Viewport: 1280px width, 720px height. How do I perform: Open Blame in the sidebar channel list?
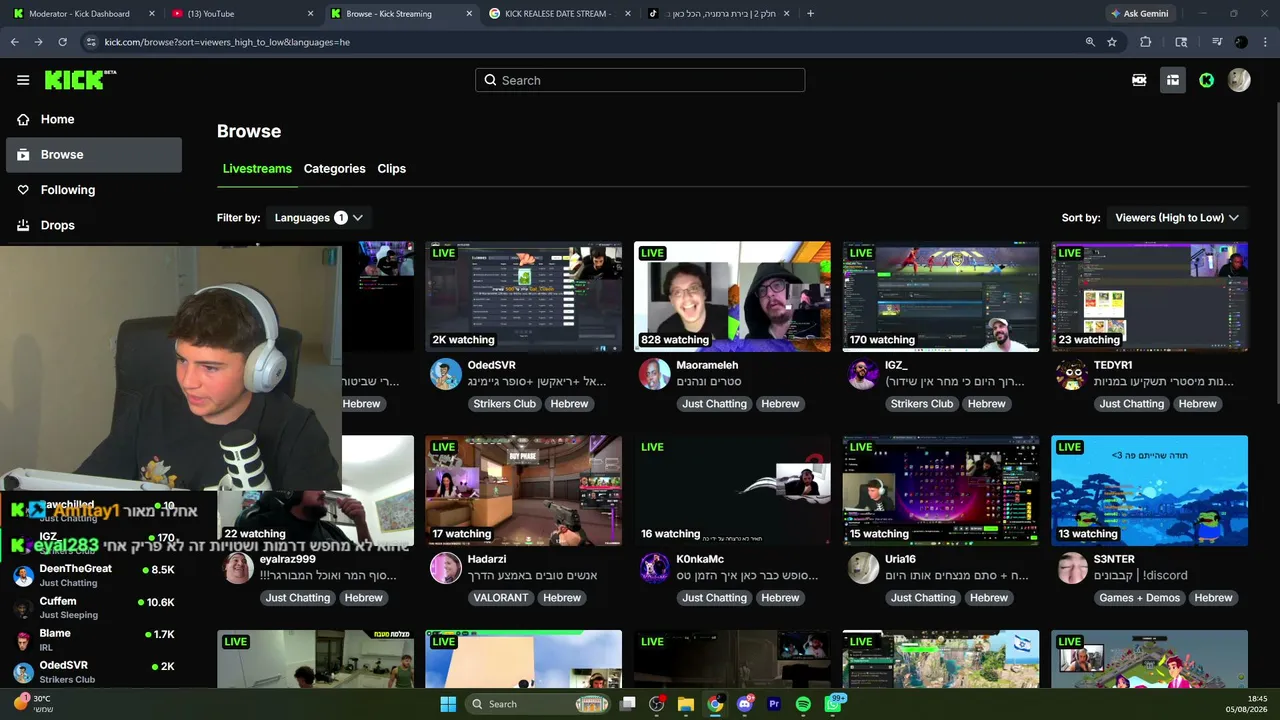click(94, 640)
